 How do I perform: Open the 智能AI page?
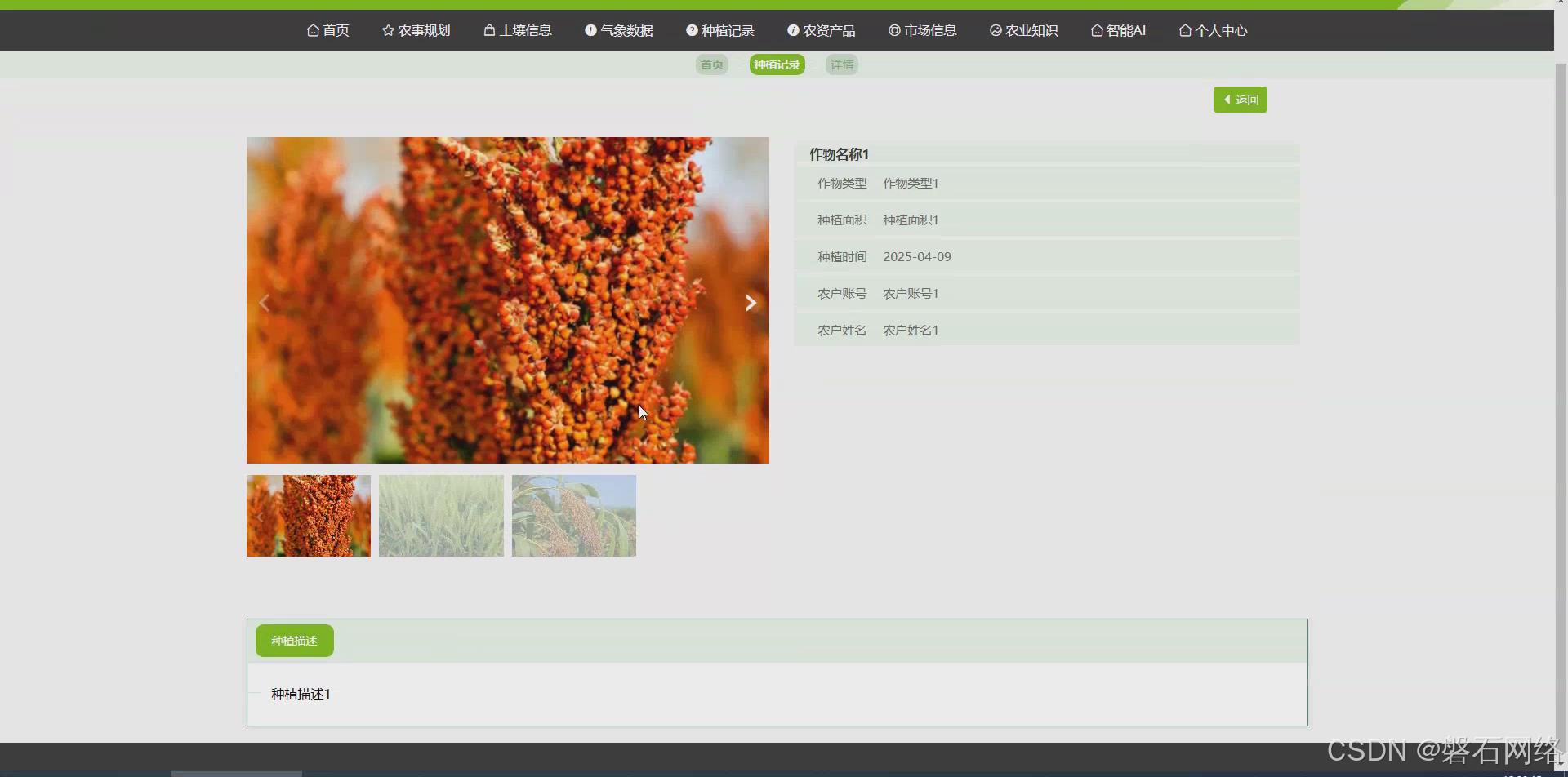[x=1119, y=30]
